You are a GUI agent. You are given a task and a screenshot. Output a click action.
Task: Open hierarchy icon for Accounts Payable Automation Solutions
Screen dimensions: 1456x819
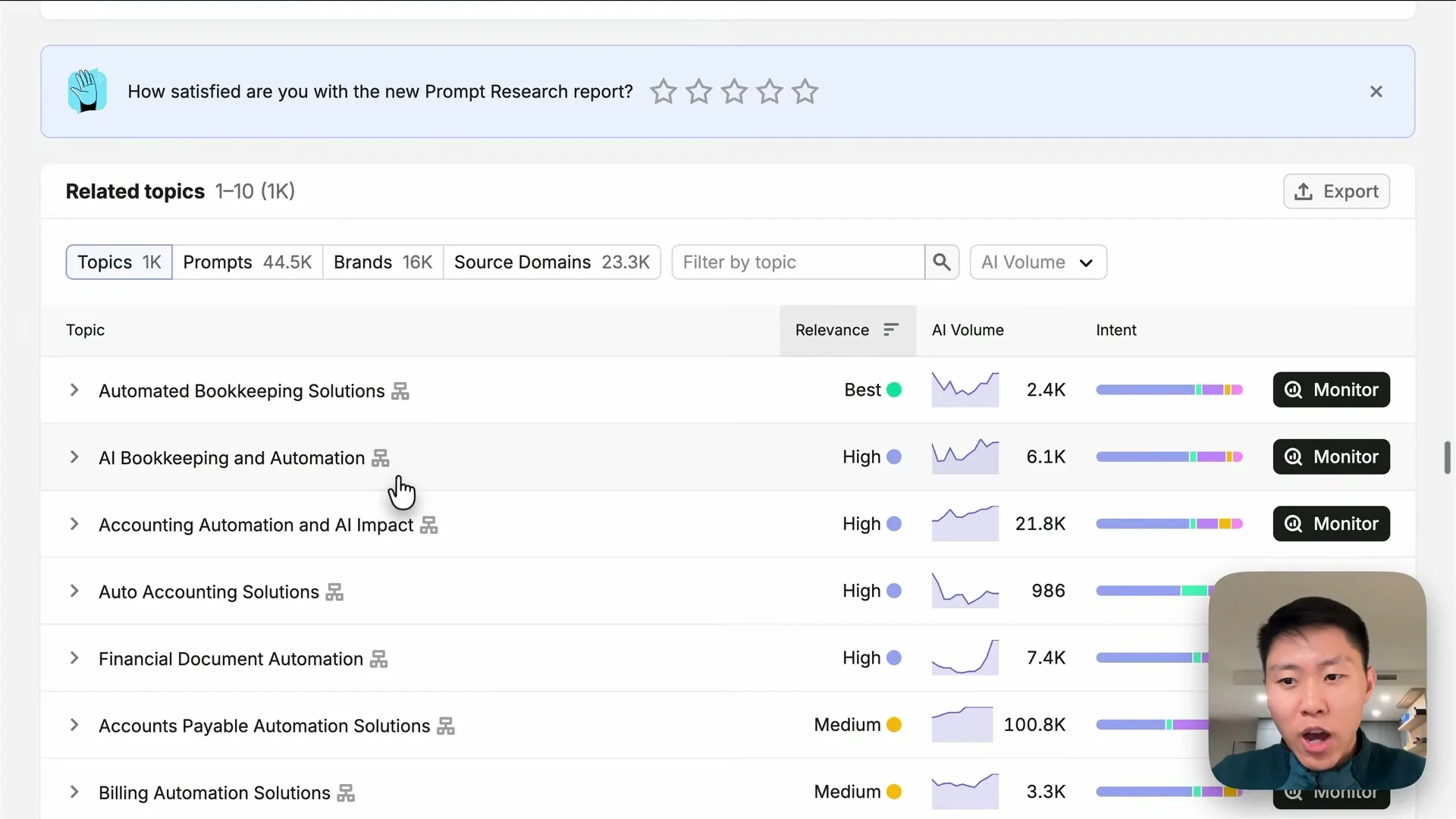pyautogui.click(x=446, y=726)
